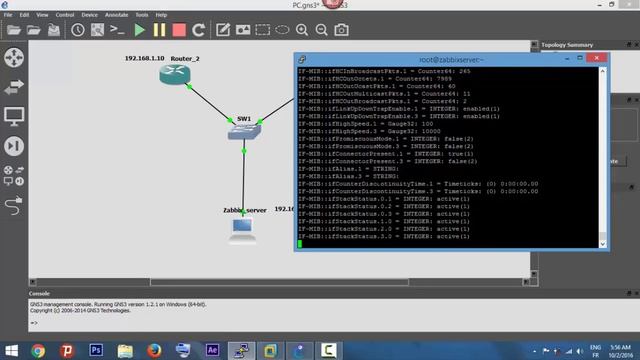Click the volume icon in system tray

point(580,351)
